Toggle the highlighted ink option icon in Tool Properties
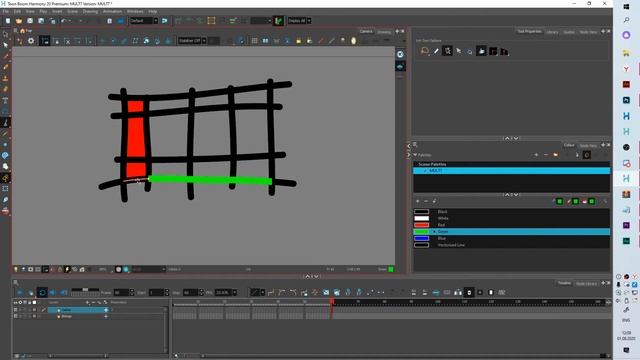The width and height of the screenshot is (640, 360). [447, 51]
